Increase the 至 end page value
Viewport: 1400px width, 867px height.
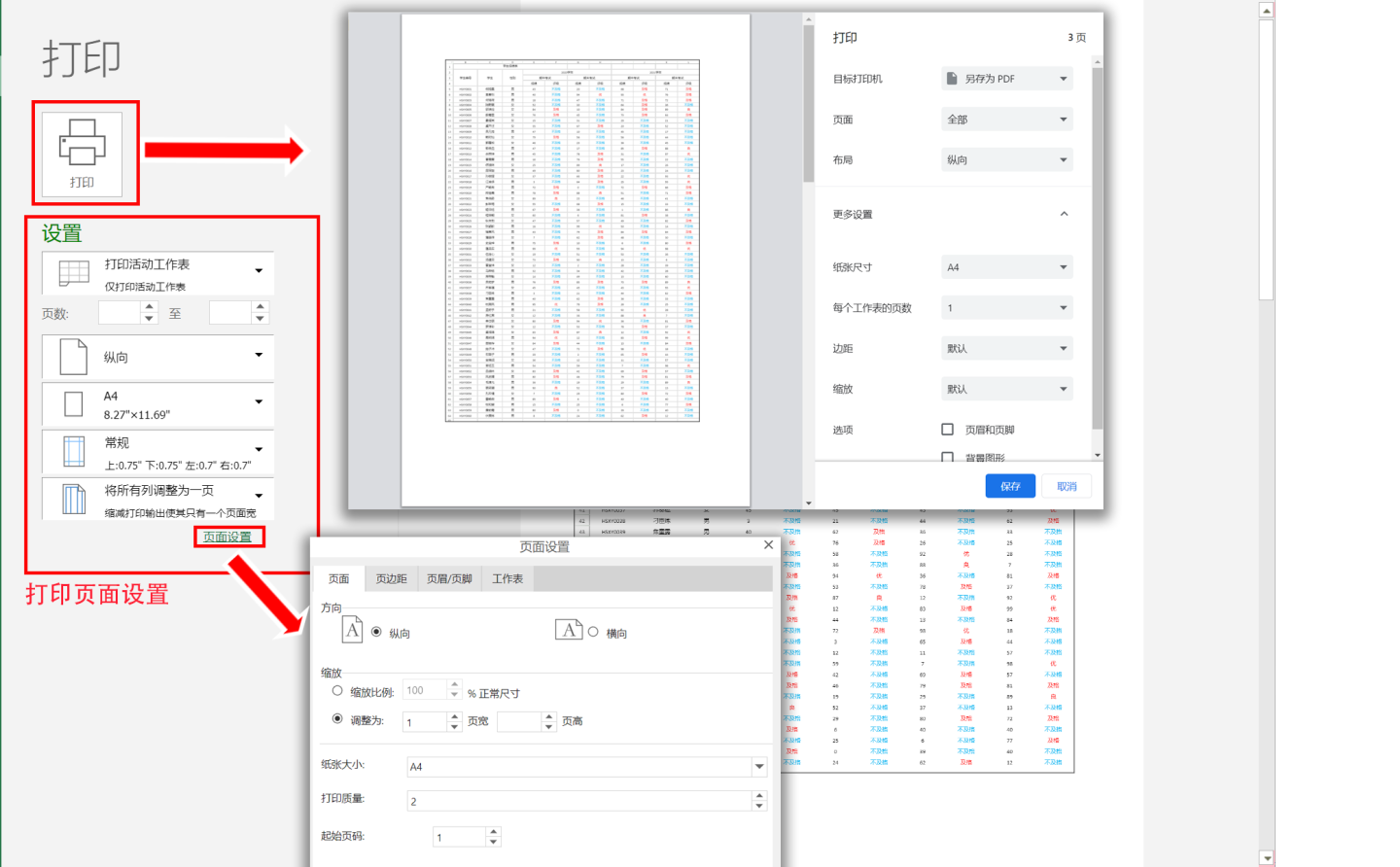pos(260,307)
